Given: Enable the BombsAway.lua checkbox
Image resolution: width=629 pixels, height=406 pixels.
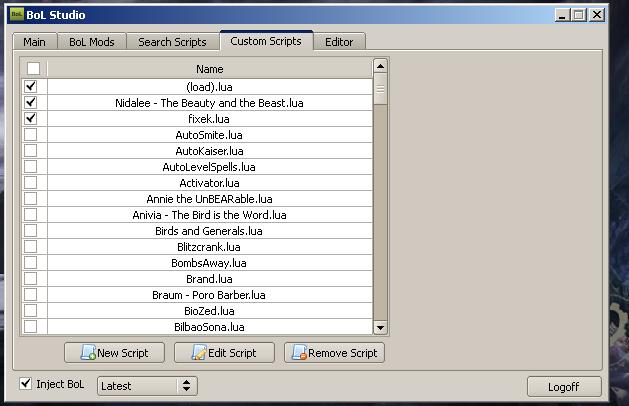Looking at the screenshot, I should click(x=30, y=263).
